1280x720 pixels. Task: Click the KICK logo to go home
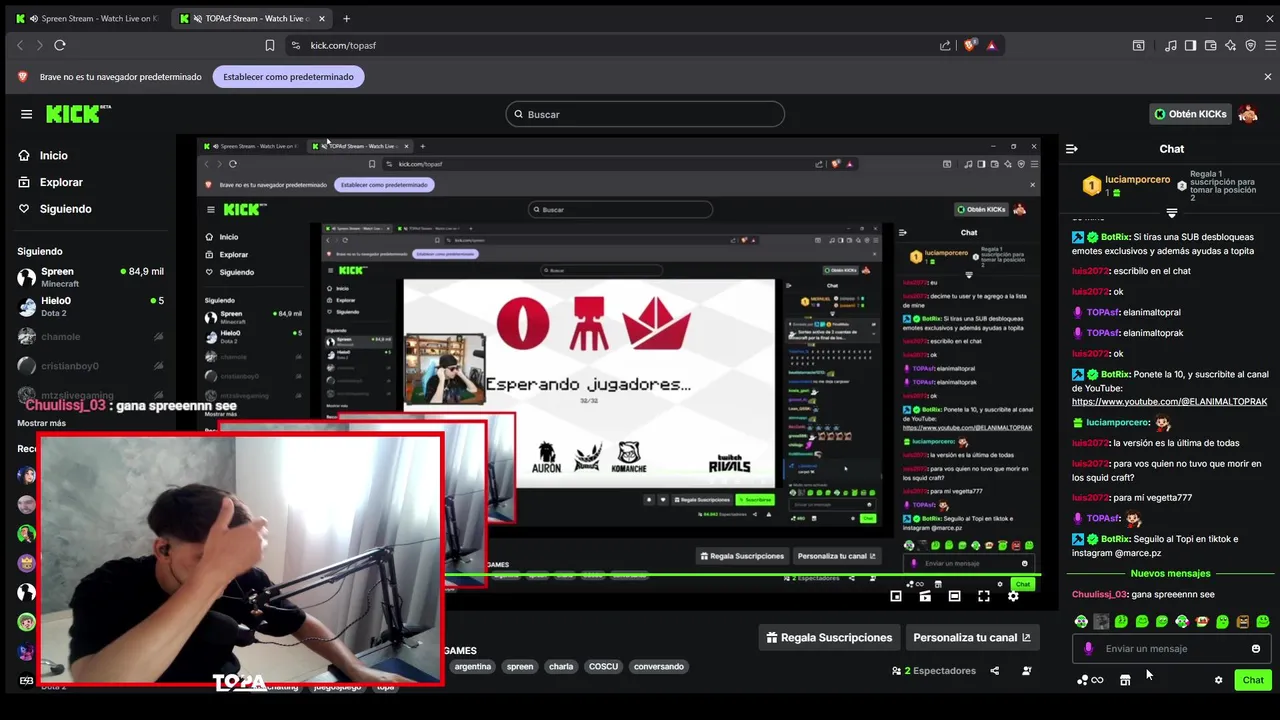78,114
